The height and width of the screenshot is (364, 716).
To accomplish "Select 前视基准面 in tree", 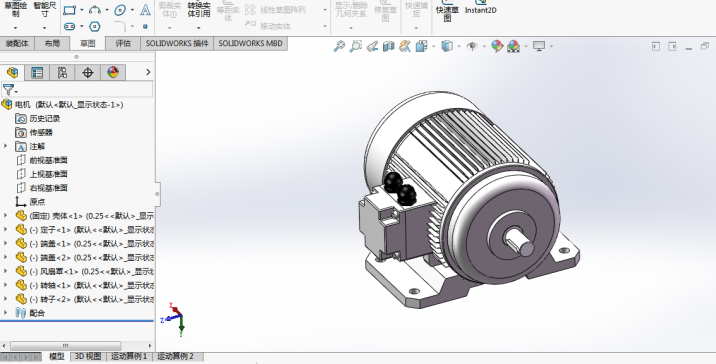I will pos(48,160).
